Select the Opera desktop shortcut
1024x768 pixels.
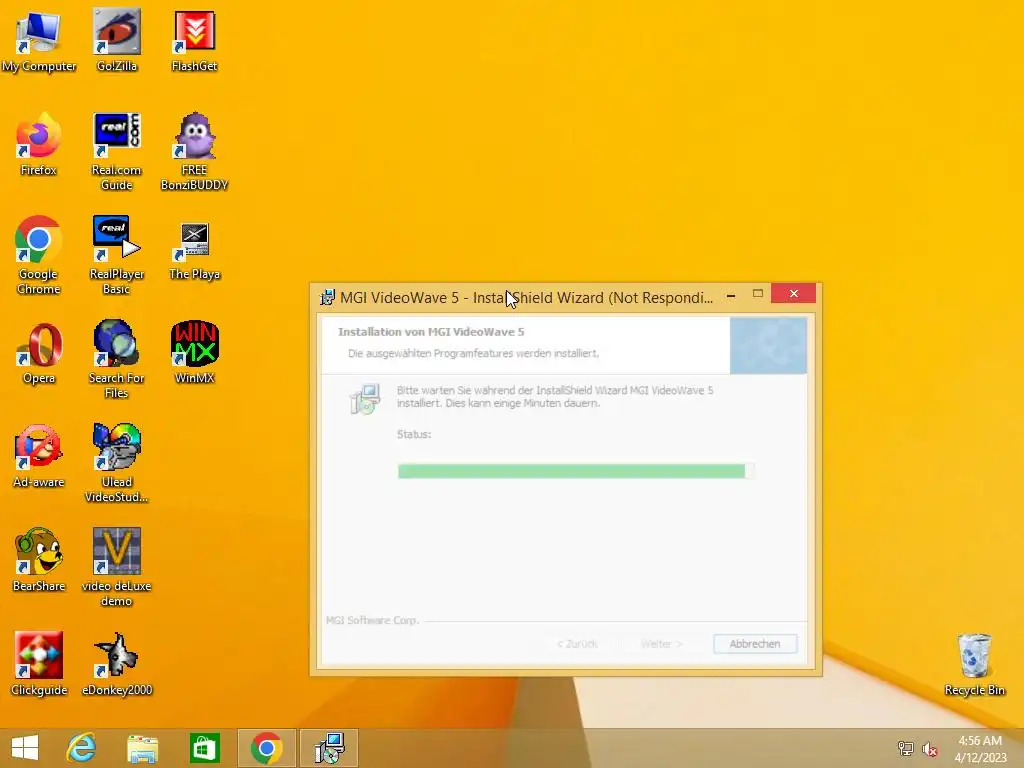pyautogui.click(x=39, y=353)
